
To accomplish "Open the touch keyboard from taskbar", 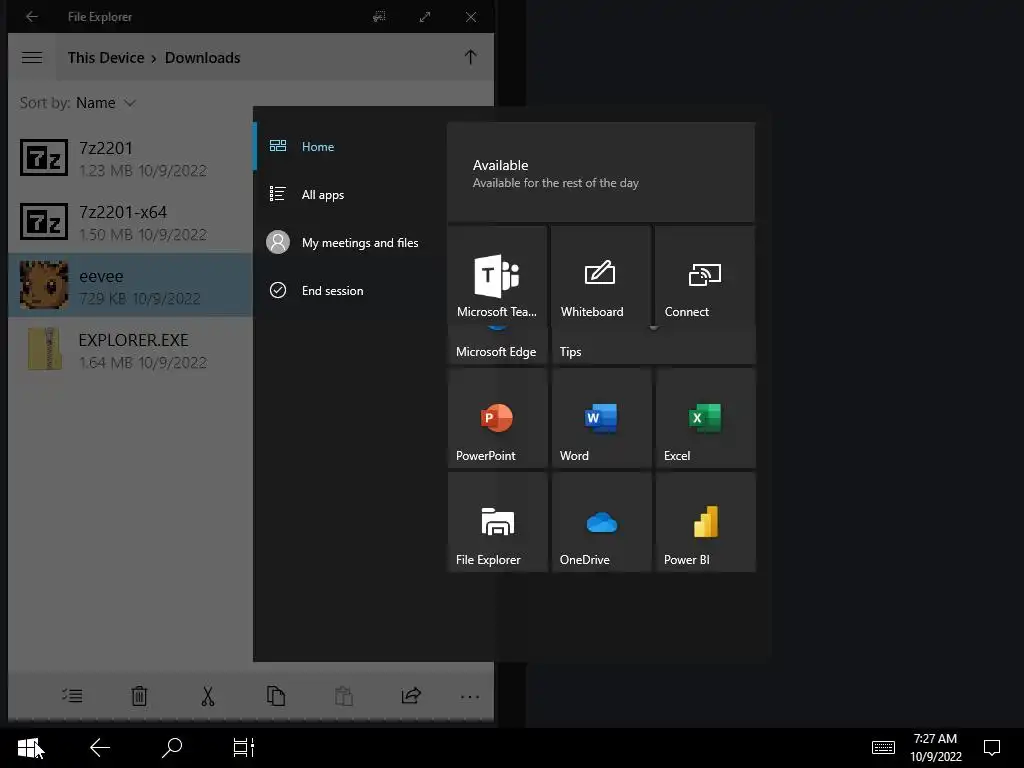I will pyautogui.click(x=883, y=748).
